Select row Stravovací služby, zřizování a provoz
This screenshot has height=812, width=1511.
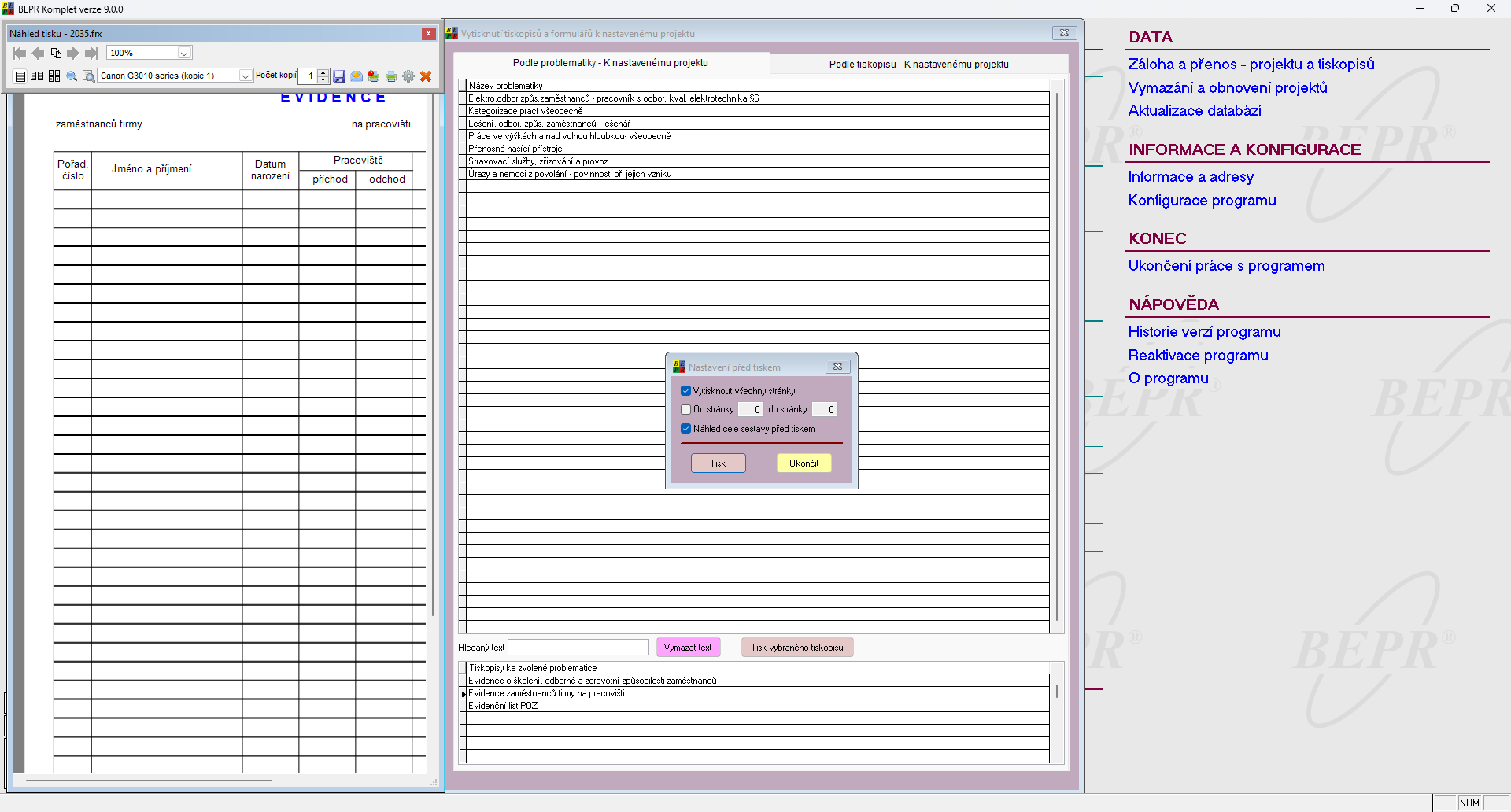pyautogui.click(x=758, y=161)
